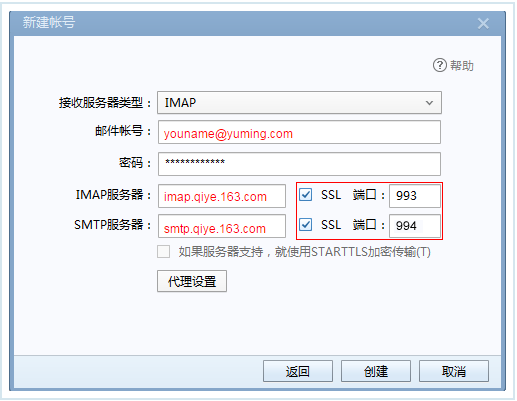Click the 新建帐号 title bar
Viewport: 517px width, 401px height.
point(257,23)
